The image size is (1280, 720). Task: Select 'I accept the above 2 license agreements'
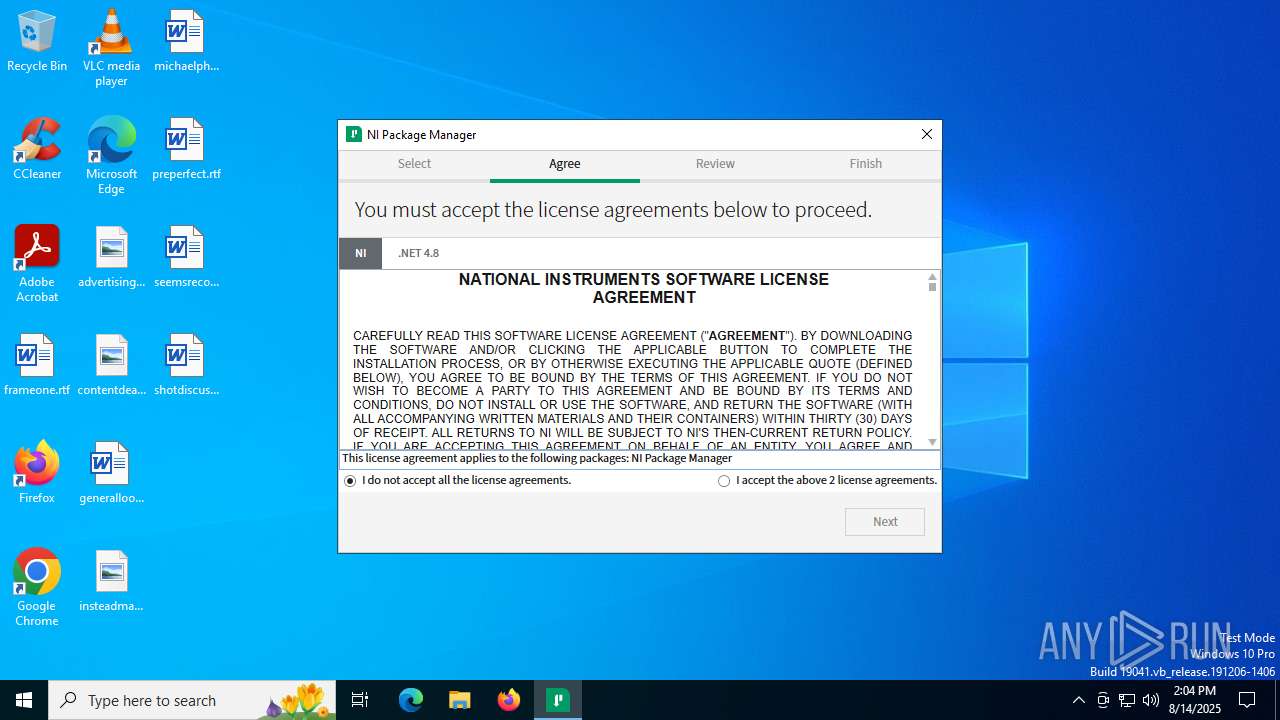point(827,481)
